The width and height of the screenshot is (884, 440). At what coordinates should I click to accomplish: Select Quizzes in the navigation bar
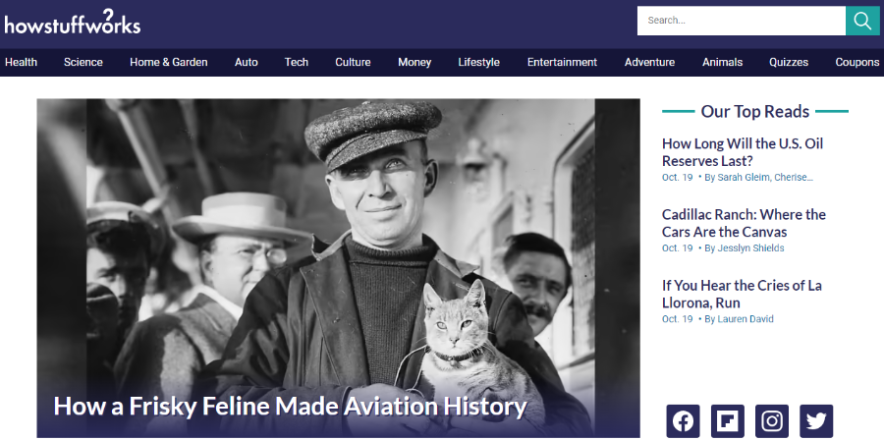pyautogui.click(x=788, y=62)
